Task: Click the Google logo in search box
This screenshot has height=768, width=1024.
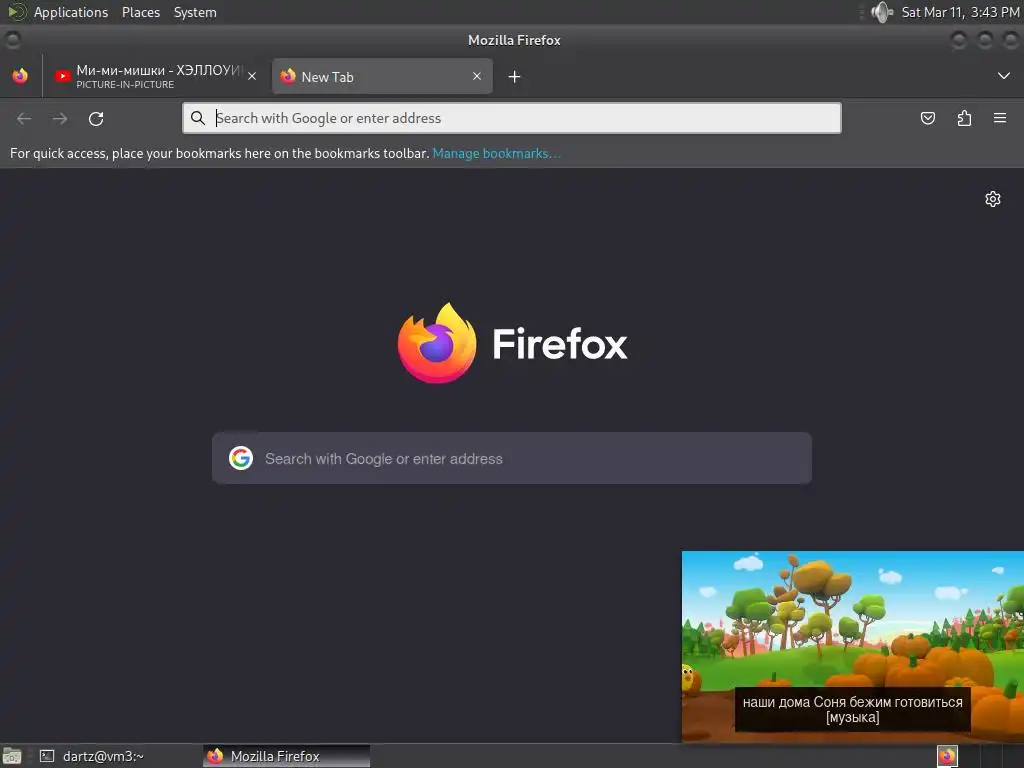Action: [241, 458]
